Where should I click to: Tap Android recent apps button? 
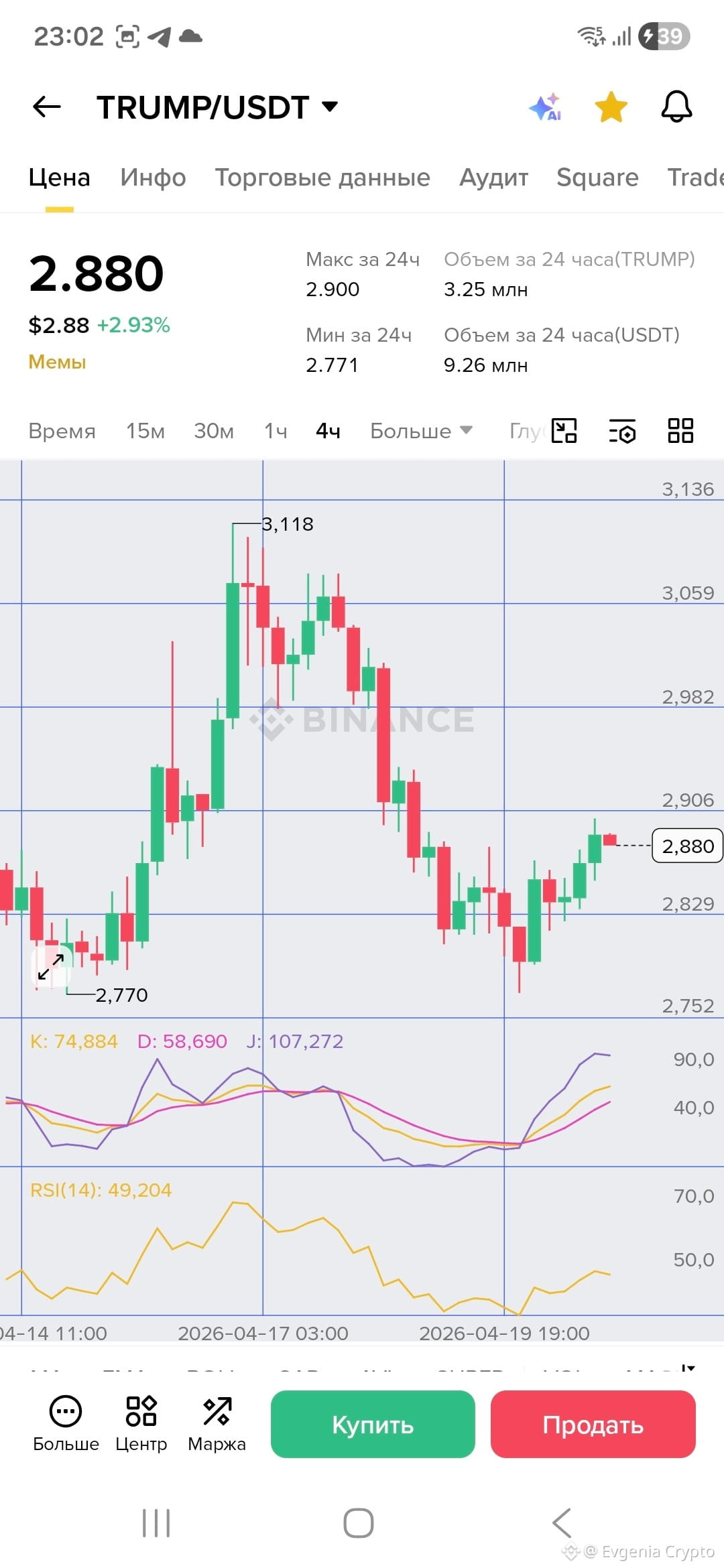tap(156, 1523)
